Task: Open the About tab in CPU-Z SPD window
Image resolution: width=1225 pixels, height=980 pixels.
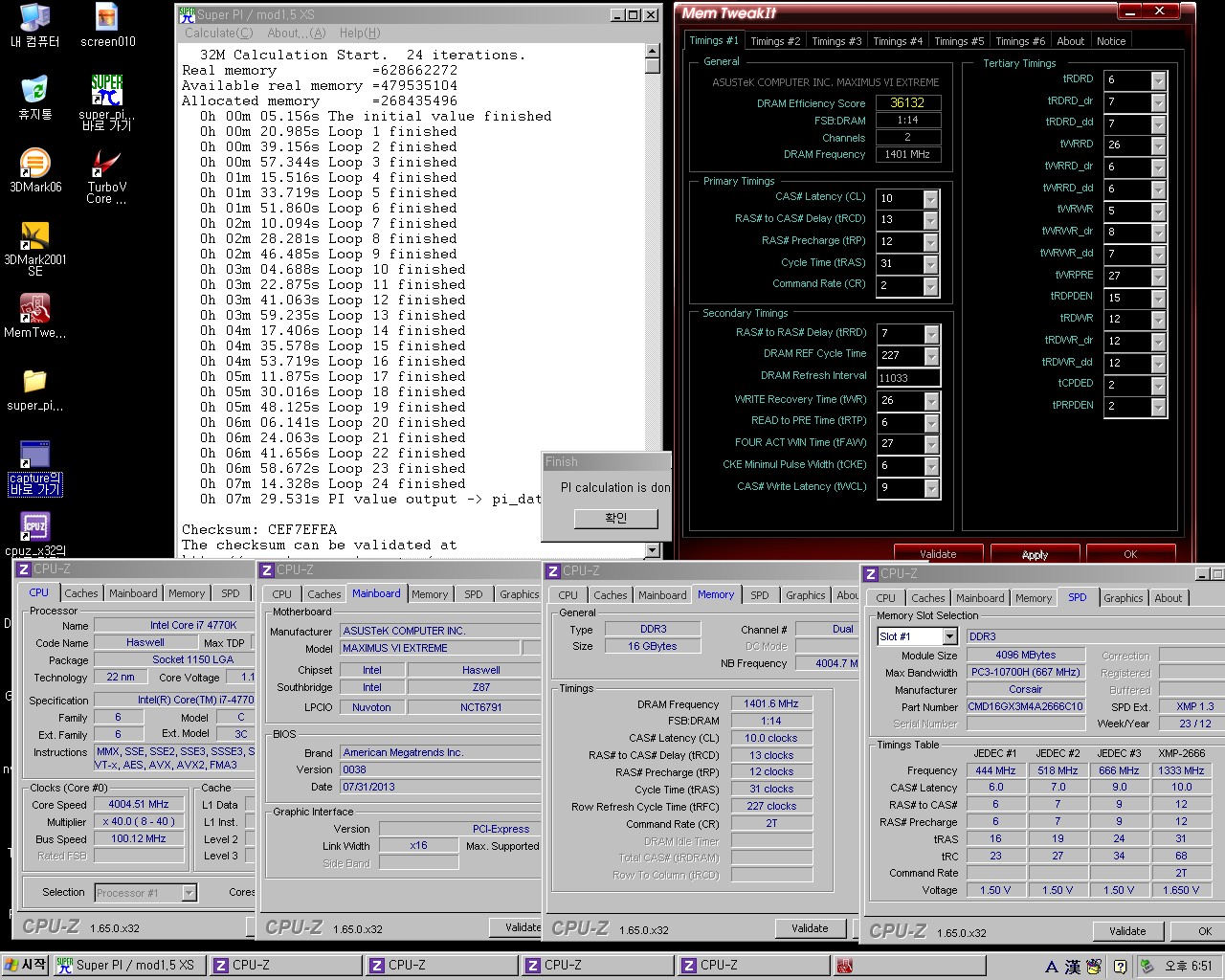Action: [x=1168, y=598]
